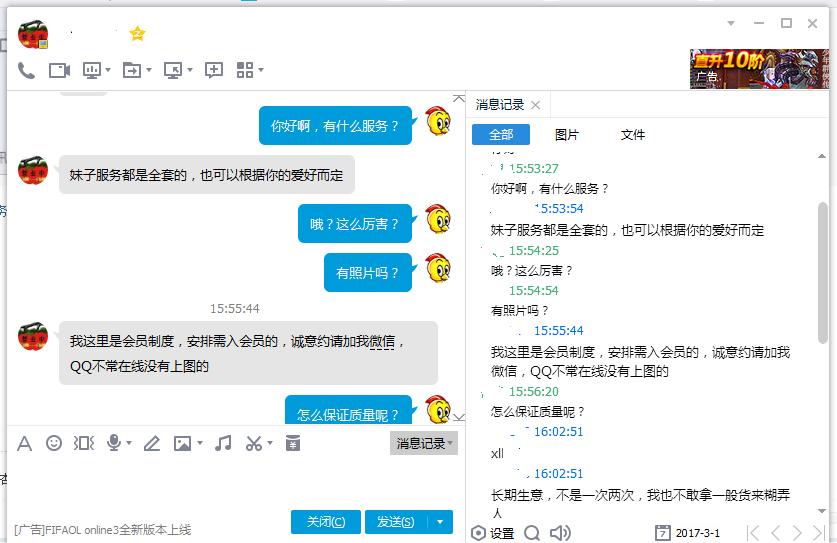Click the chat area scroll-down arrow
The height and width of the screenshot is (543, 837).
coord(459,417)
